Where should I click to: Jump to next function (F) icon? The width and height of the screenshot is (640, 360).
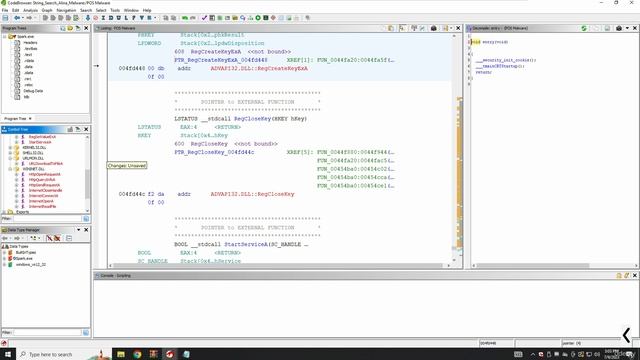[x=134, y=18]
